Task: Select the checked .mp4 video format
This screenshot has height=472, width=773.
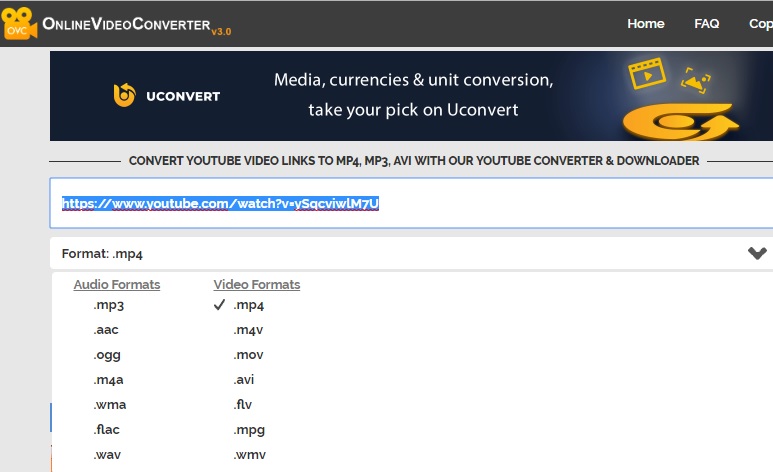Action: click(248, 305)
